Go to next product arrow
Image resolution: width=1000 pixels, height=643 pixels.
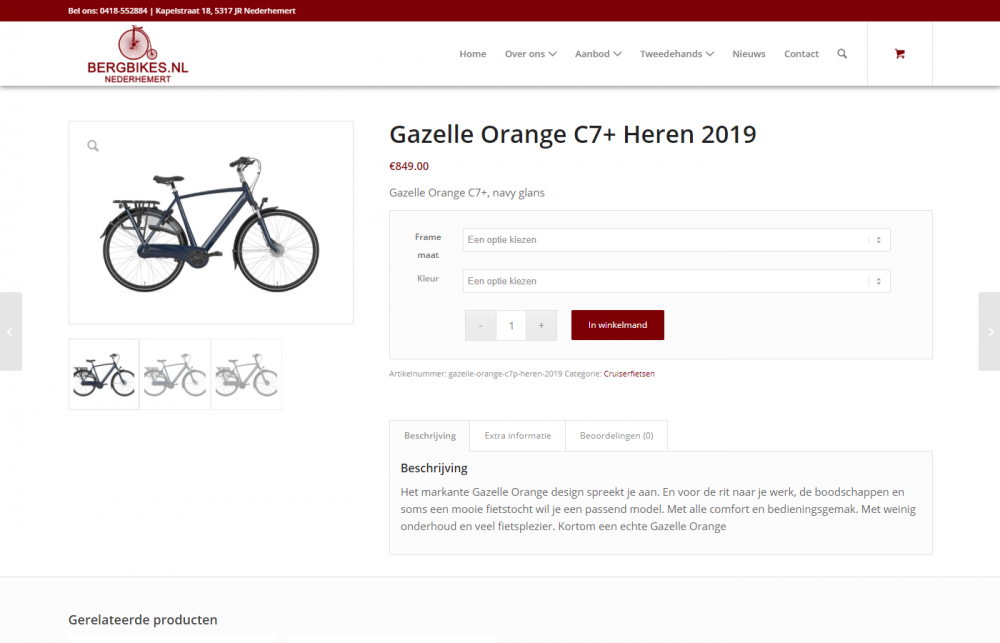[x=990, y=332]
